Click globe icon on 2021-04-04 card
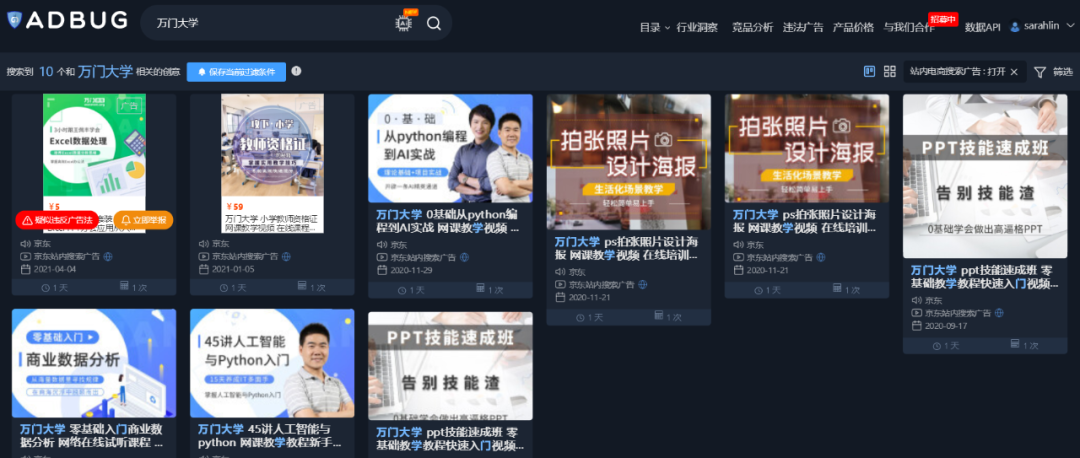Viewport: 1080px width, 458px height. point(107,256)
